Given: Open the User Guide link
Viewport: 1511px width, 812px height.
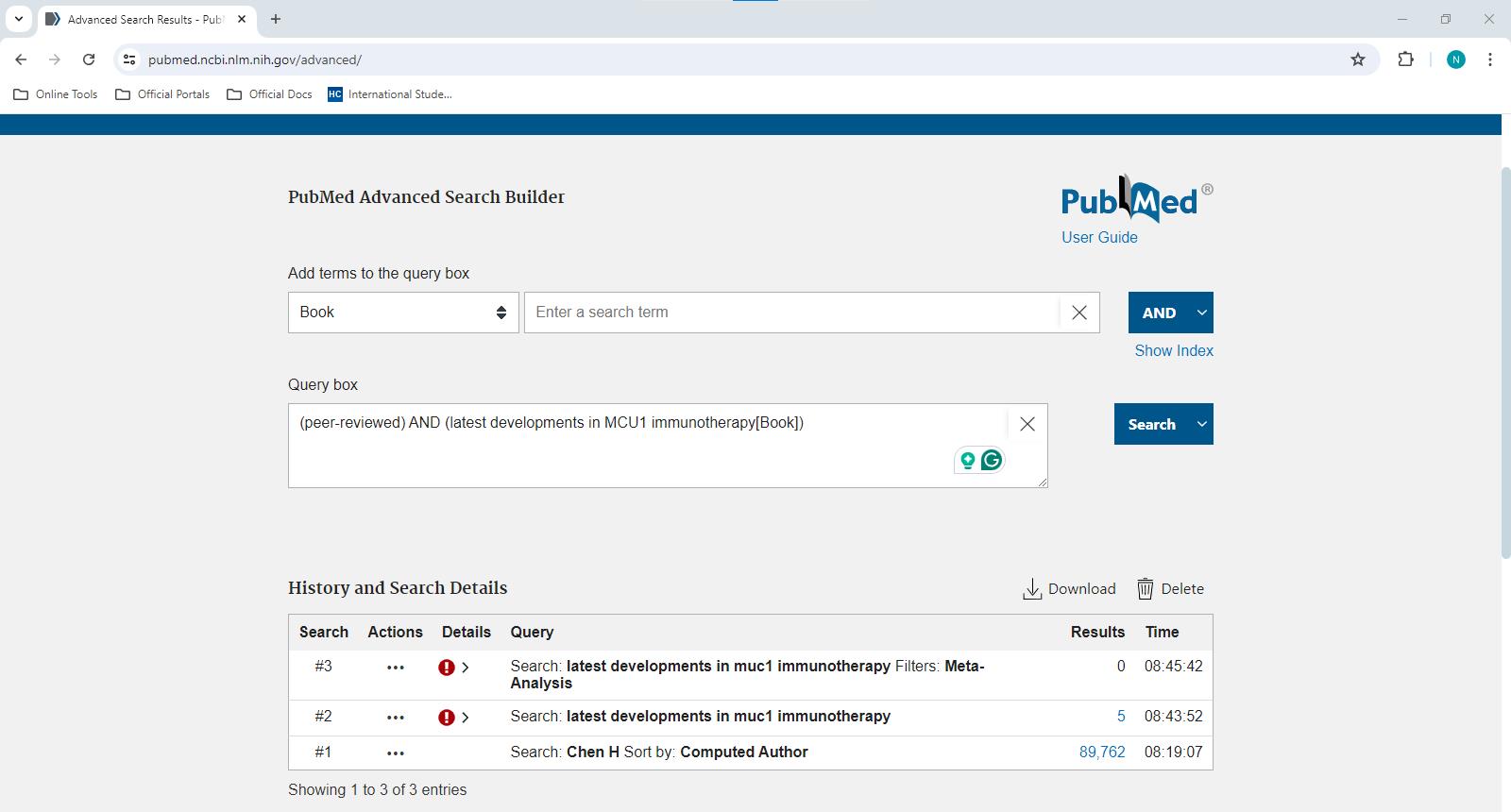Looking at the screenshot, I should pos(1099,238).
